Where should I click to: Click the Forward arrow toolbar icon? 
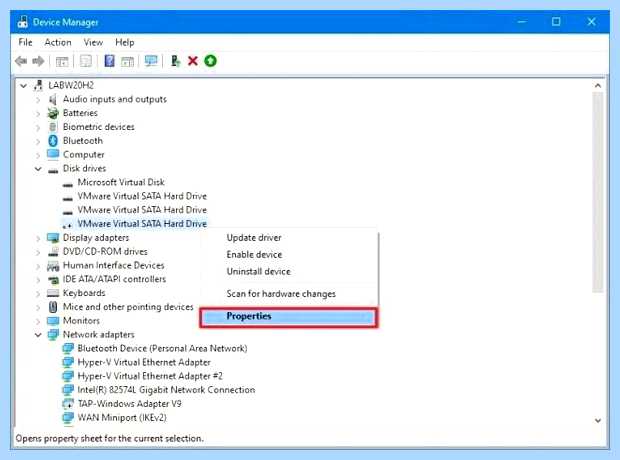(38, 61)
